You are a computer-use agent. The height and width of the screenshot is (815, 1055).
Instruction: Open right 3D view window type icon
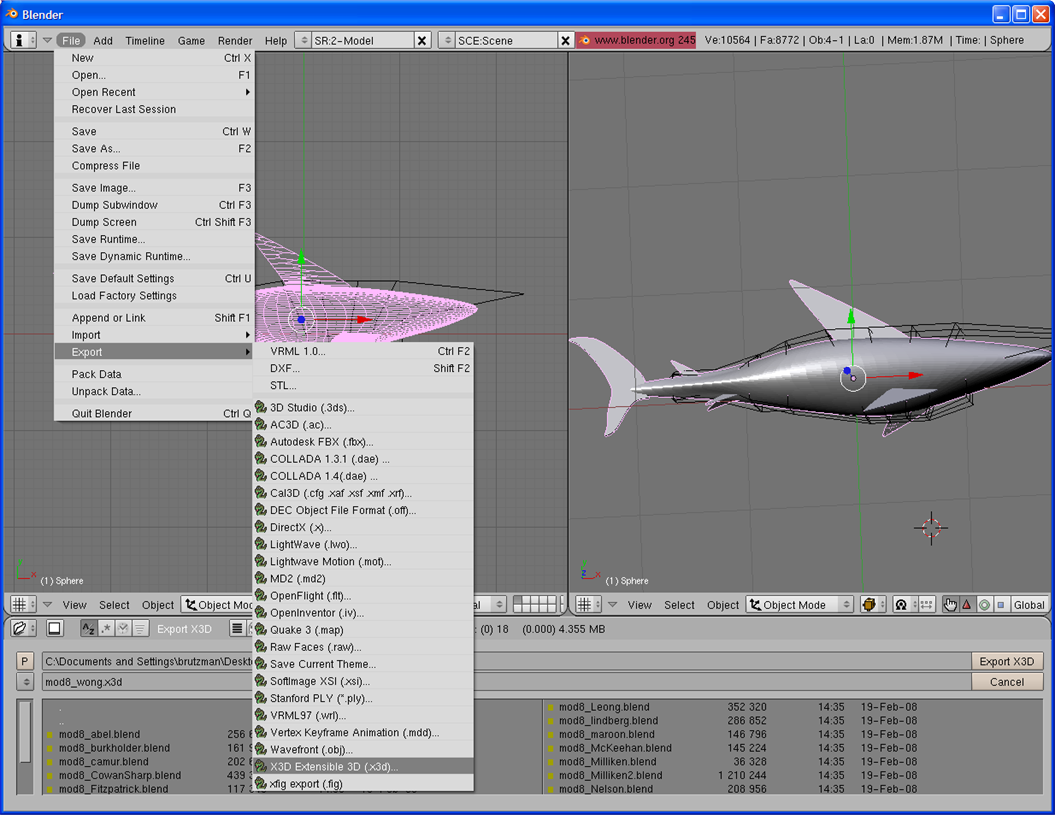tap(588, 605)
